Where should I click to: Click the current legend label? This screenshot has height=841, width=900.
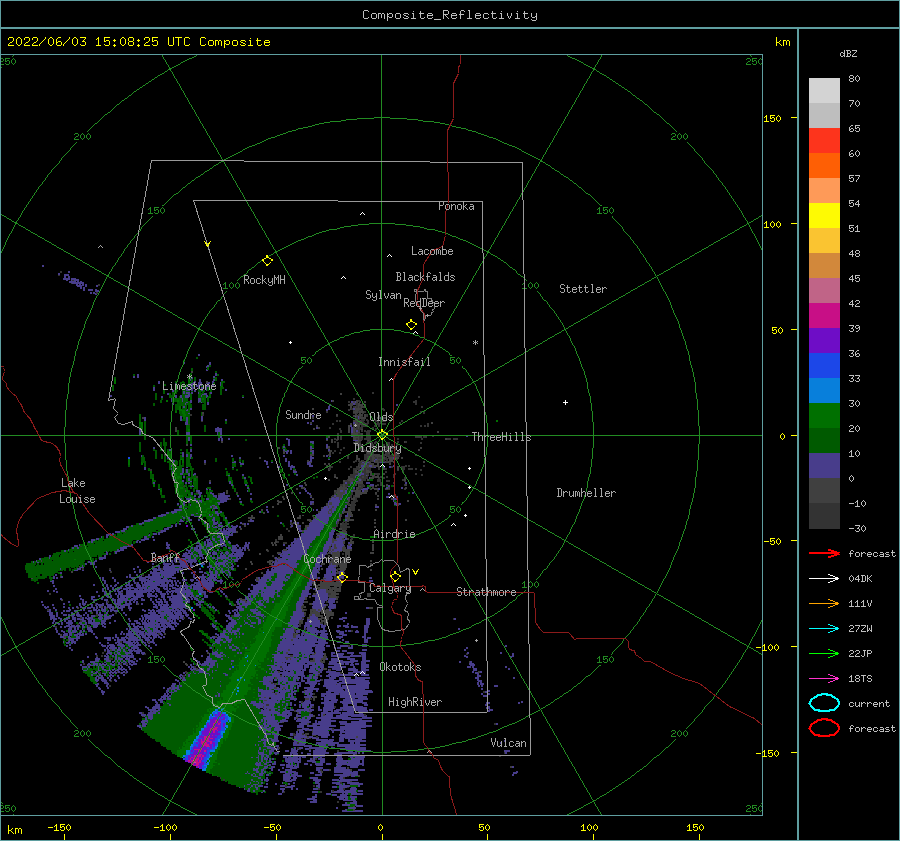tap(869, 703)
